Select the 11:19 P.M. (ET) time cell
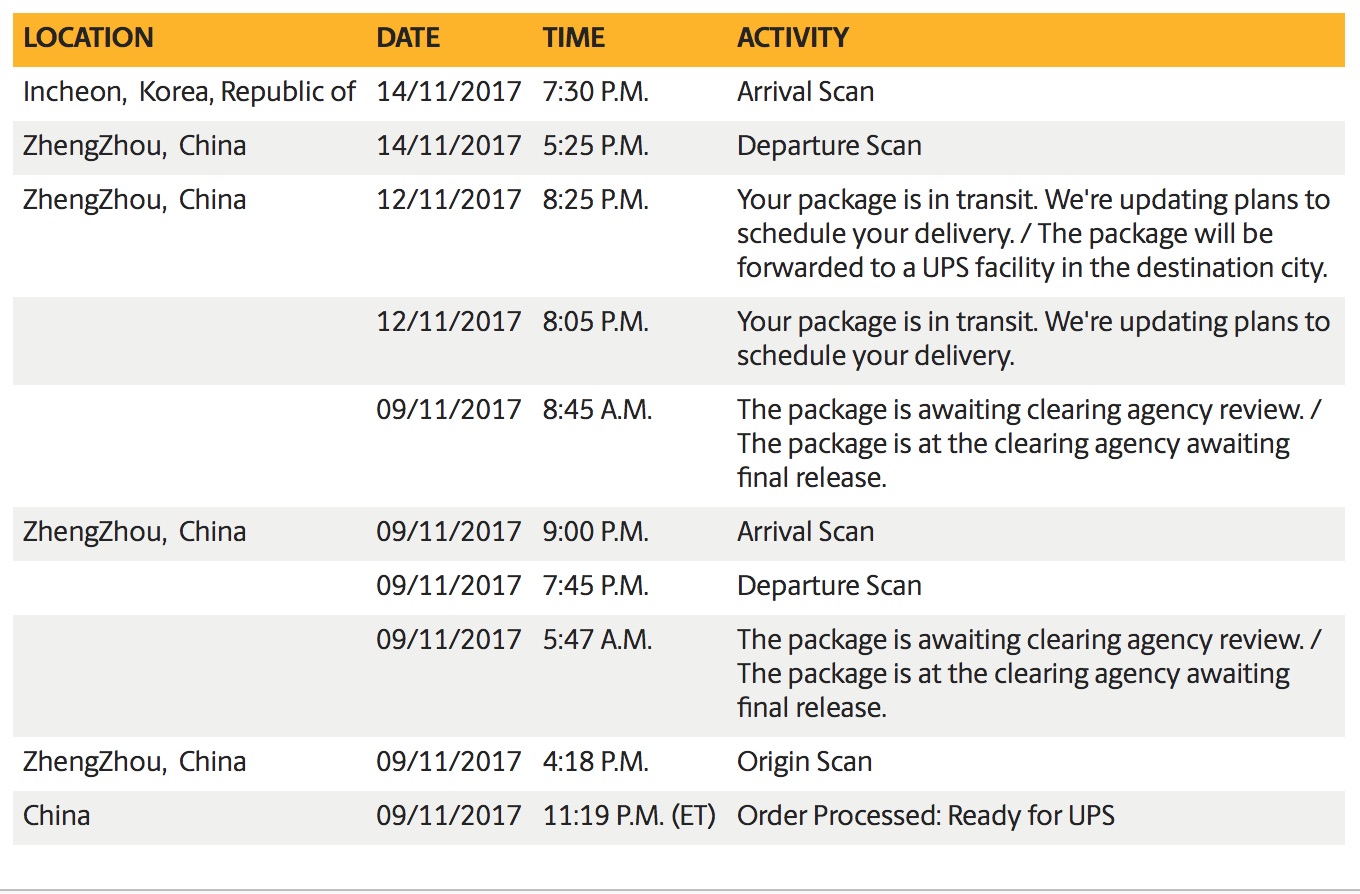This screenshot has width=1360, height=894. (630, 816)
